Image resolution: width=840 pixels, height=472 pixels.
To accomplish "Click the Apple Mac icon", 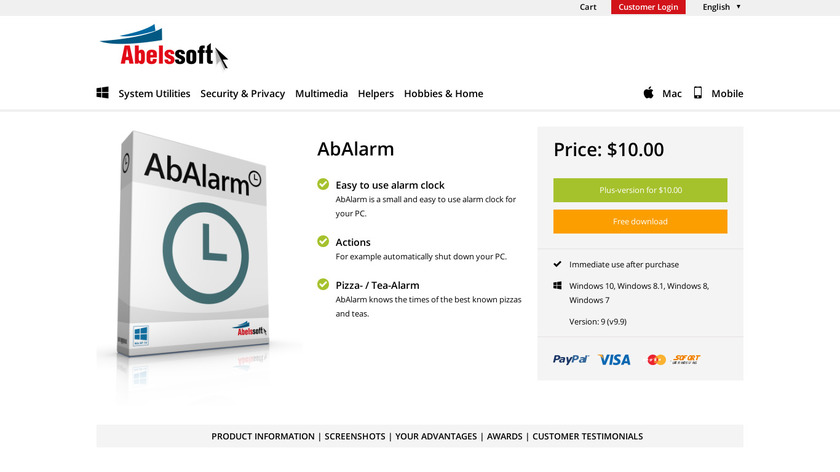I will tap(648, 93).
